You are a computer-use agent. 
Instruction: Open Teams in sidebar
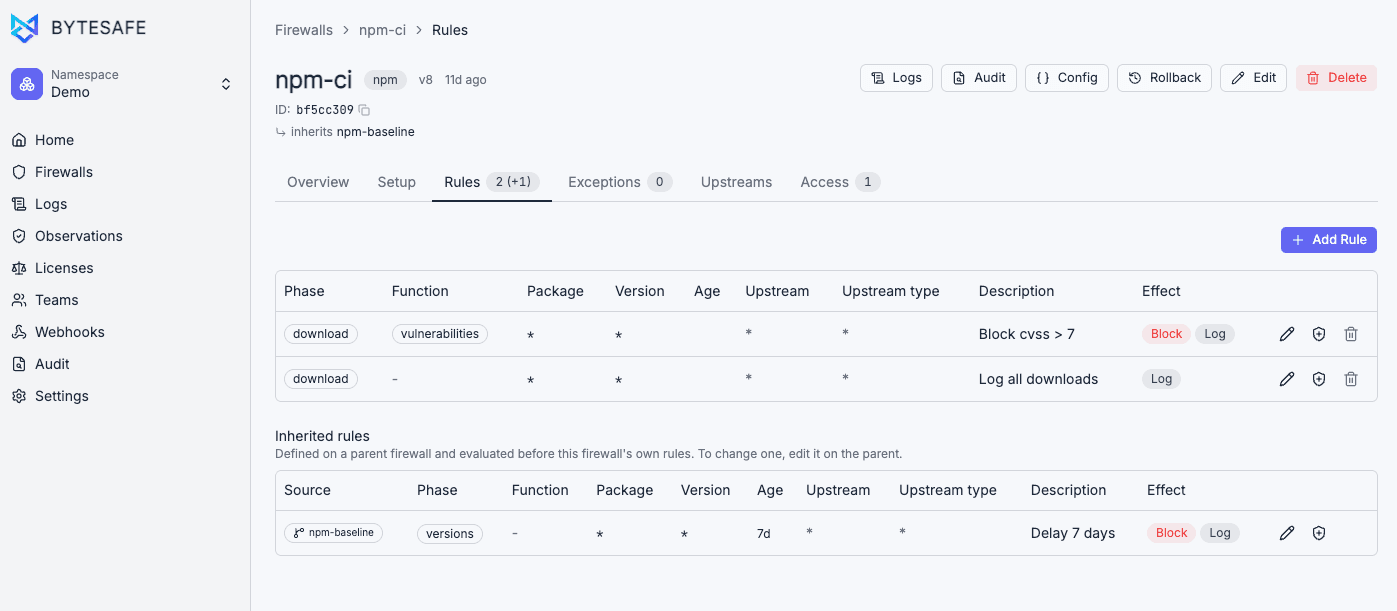56,300
